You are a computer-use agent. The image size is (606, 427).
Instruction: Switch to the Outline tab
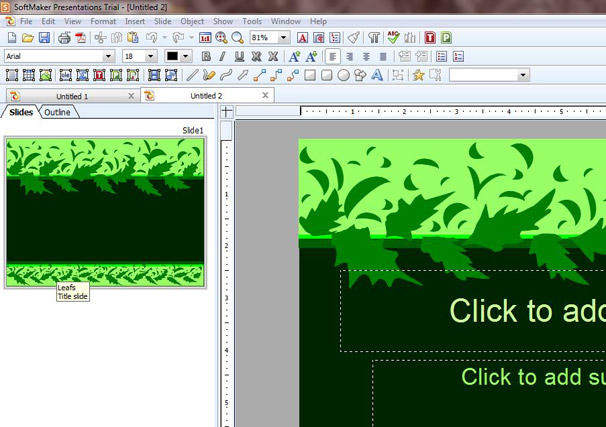click(x=57, y=112)
